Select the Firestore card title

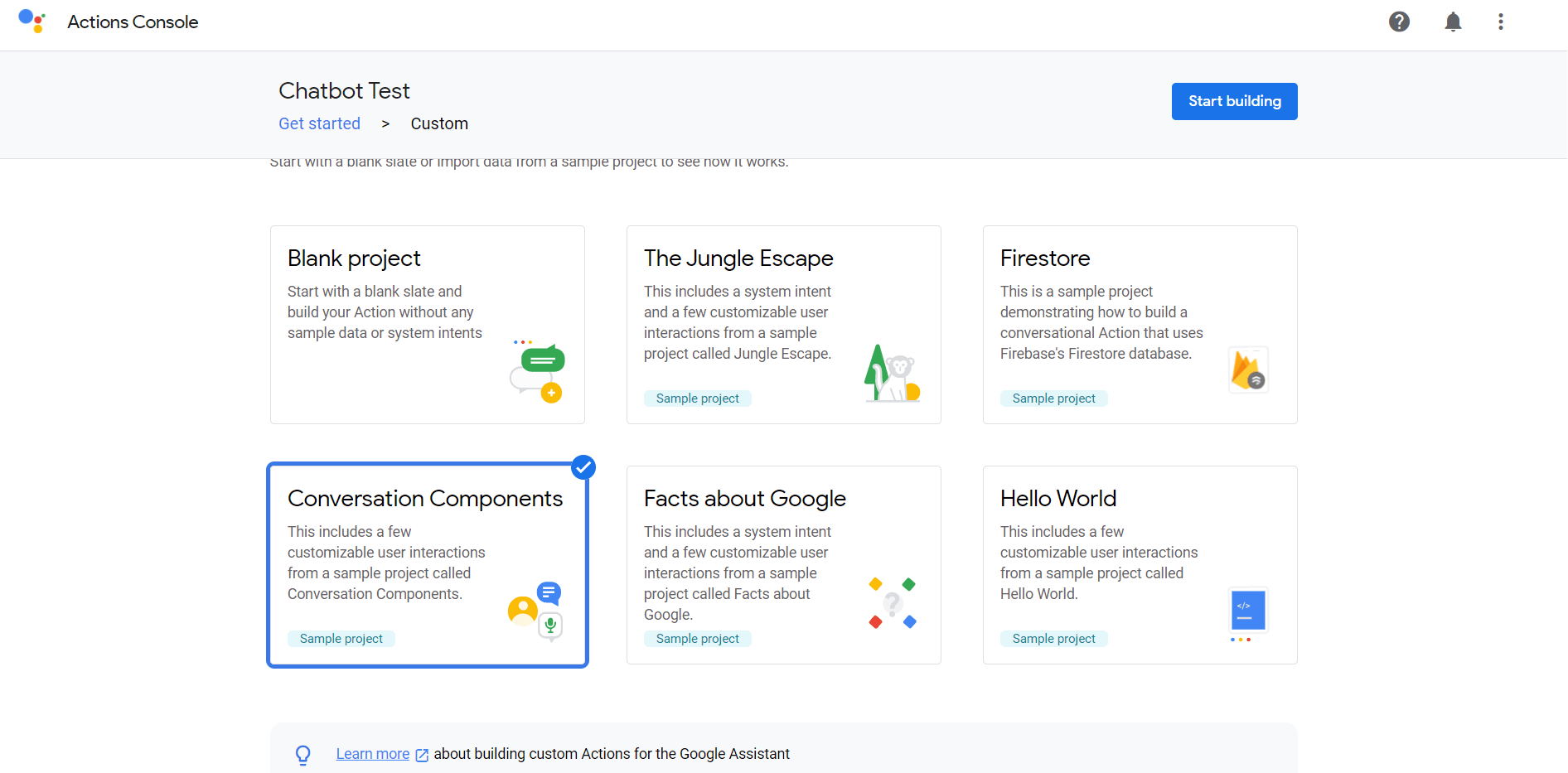click(x=1045, y=258)
